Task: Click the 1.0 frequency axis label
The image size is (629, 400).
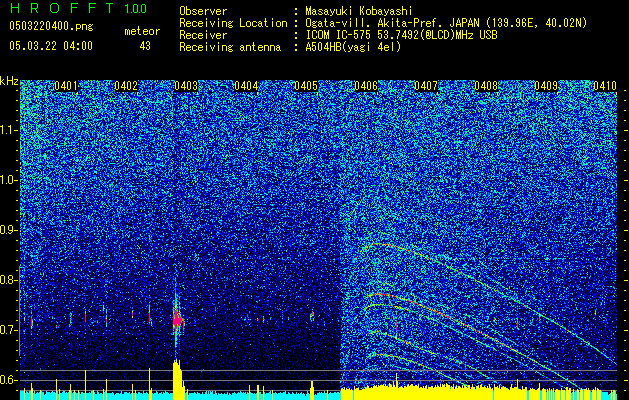Action: 8,180
